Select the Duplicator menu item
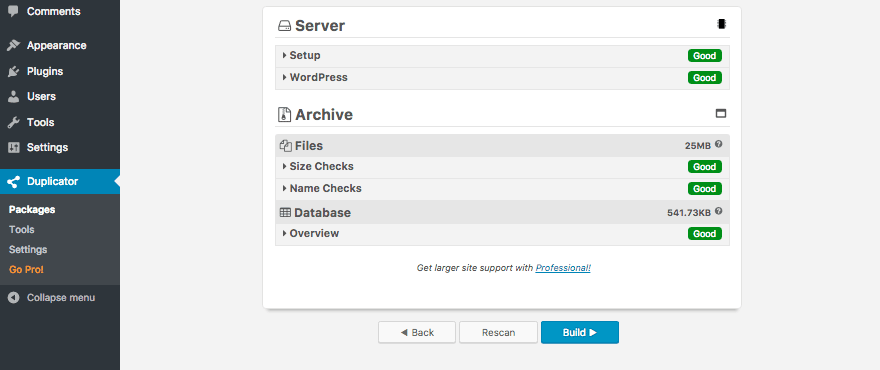The height and width of the screenshot is (370, 880). coord(59,182)
